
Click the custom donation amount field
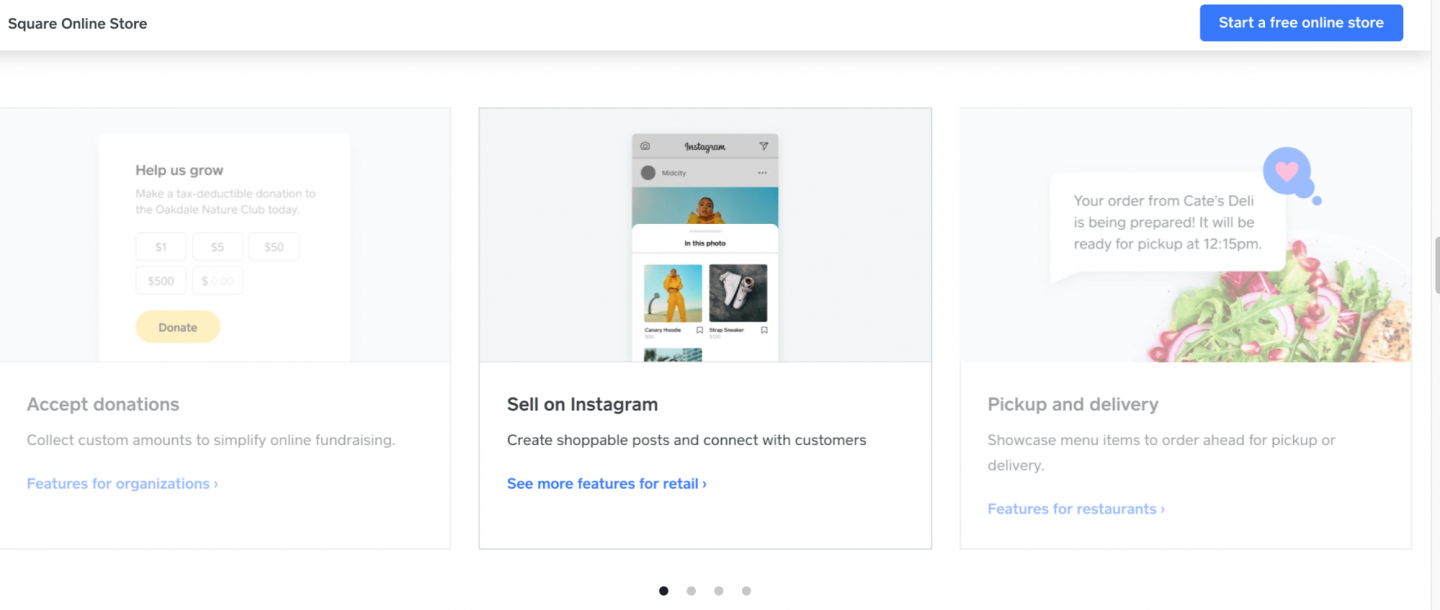click(x=217, y=281)
